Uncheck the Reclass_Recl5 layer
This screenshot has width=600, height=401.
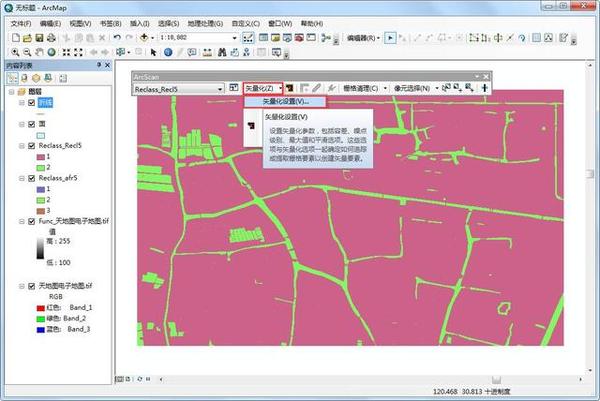(x=32, y=146)
